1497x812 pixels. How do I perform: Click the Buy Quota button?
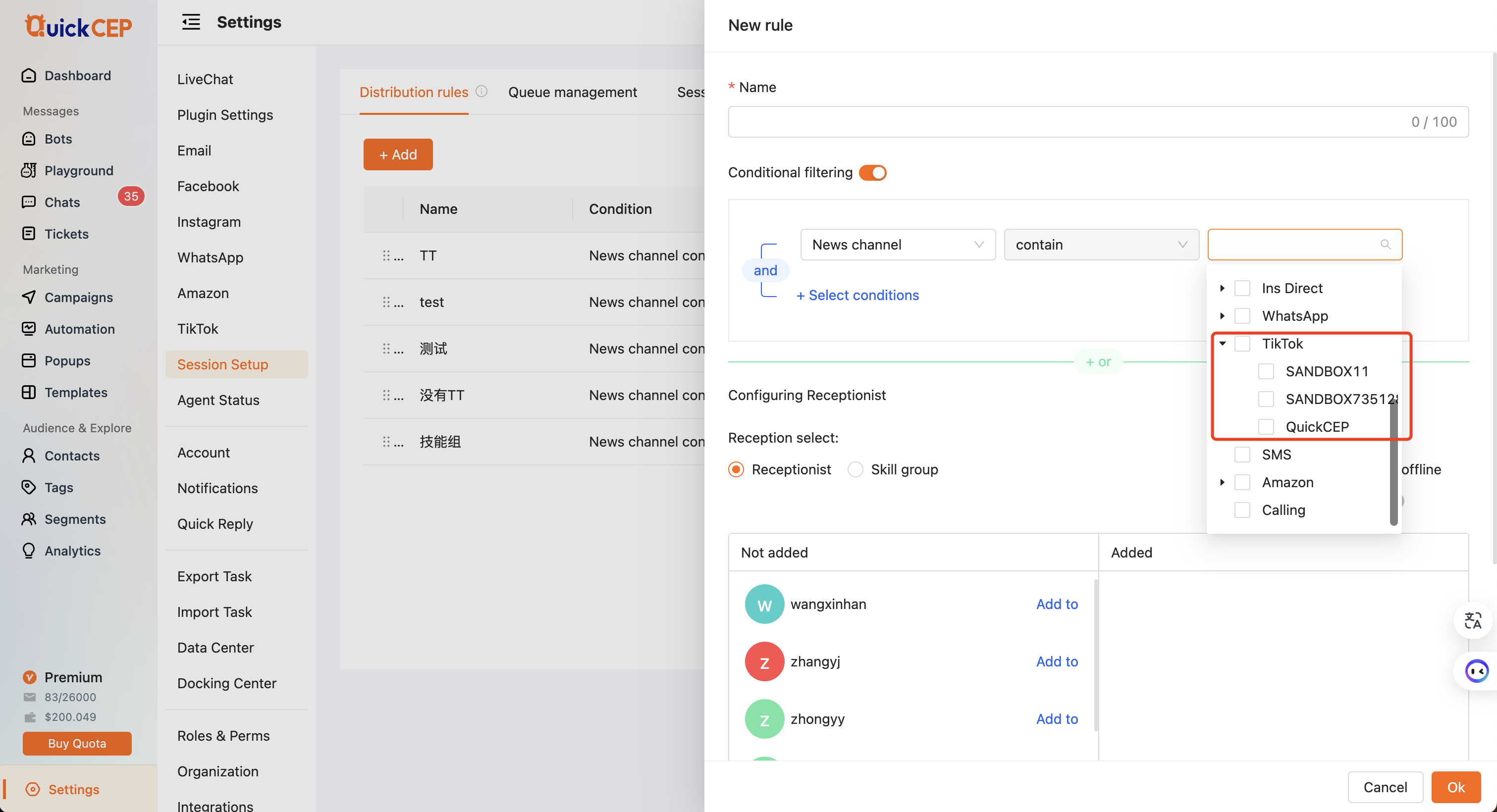77,744
